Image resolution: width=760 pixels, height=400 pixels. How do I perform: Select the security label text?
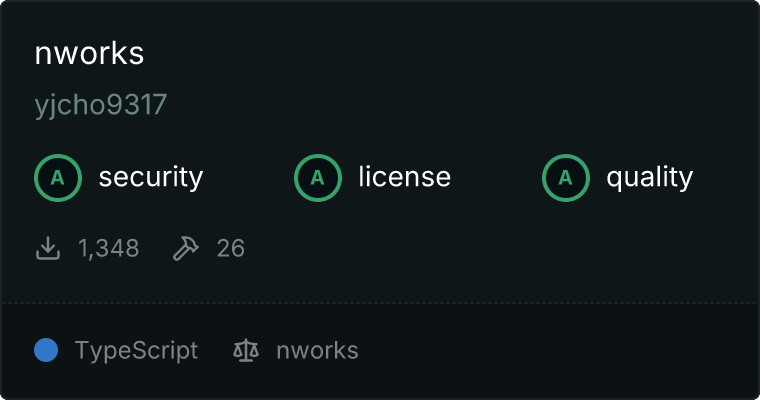(151, 177)
